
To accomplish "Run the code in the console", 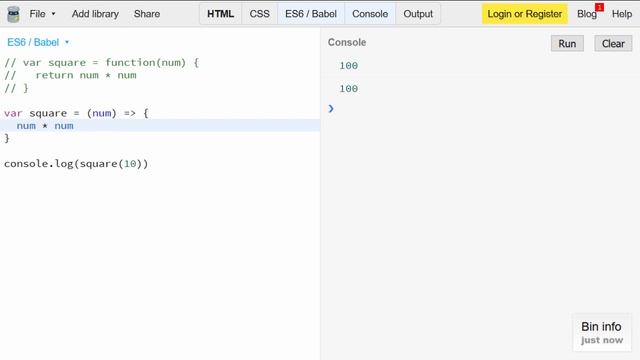I will coord(567,44).
